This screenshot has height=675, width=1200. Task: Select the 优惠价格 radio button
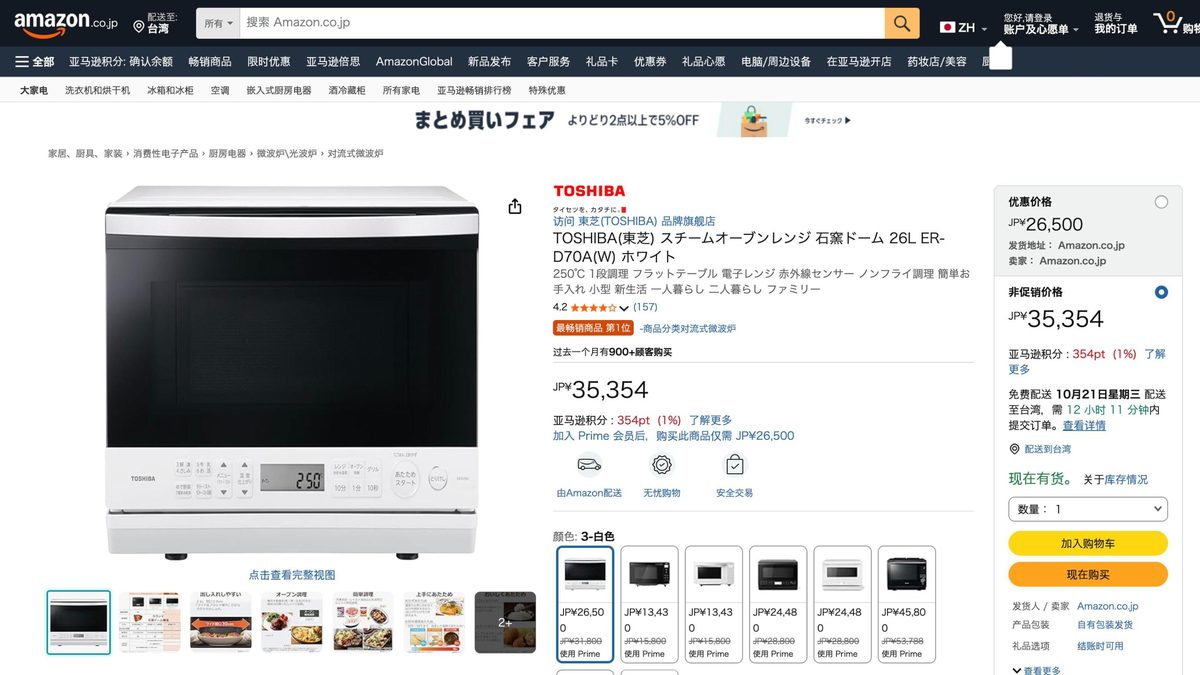(x=1161, y=202)
